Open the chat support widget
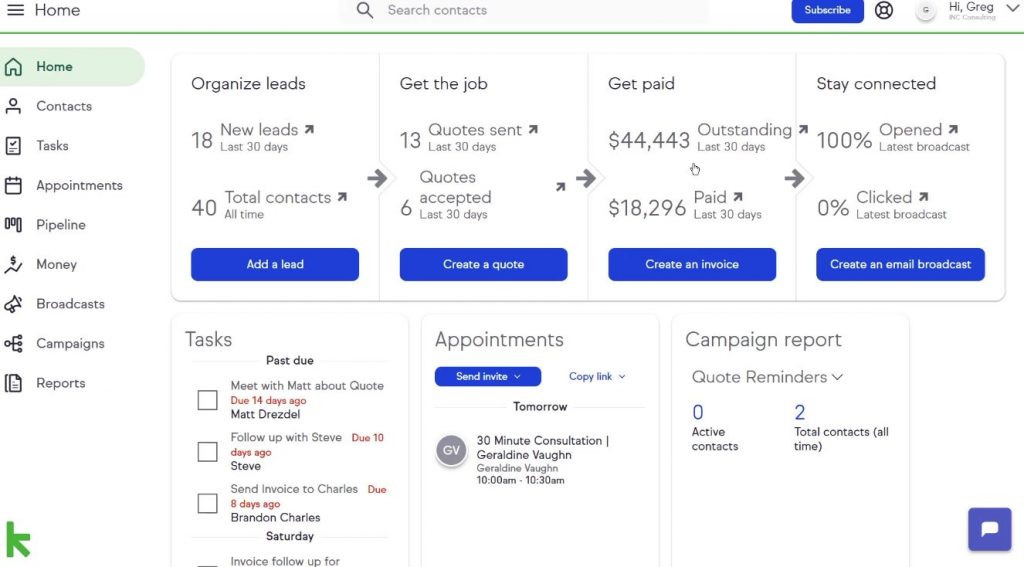 point(989,528)
